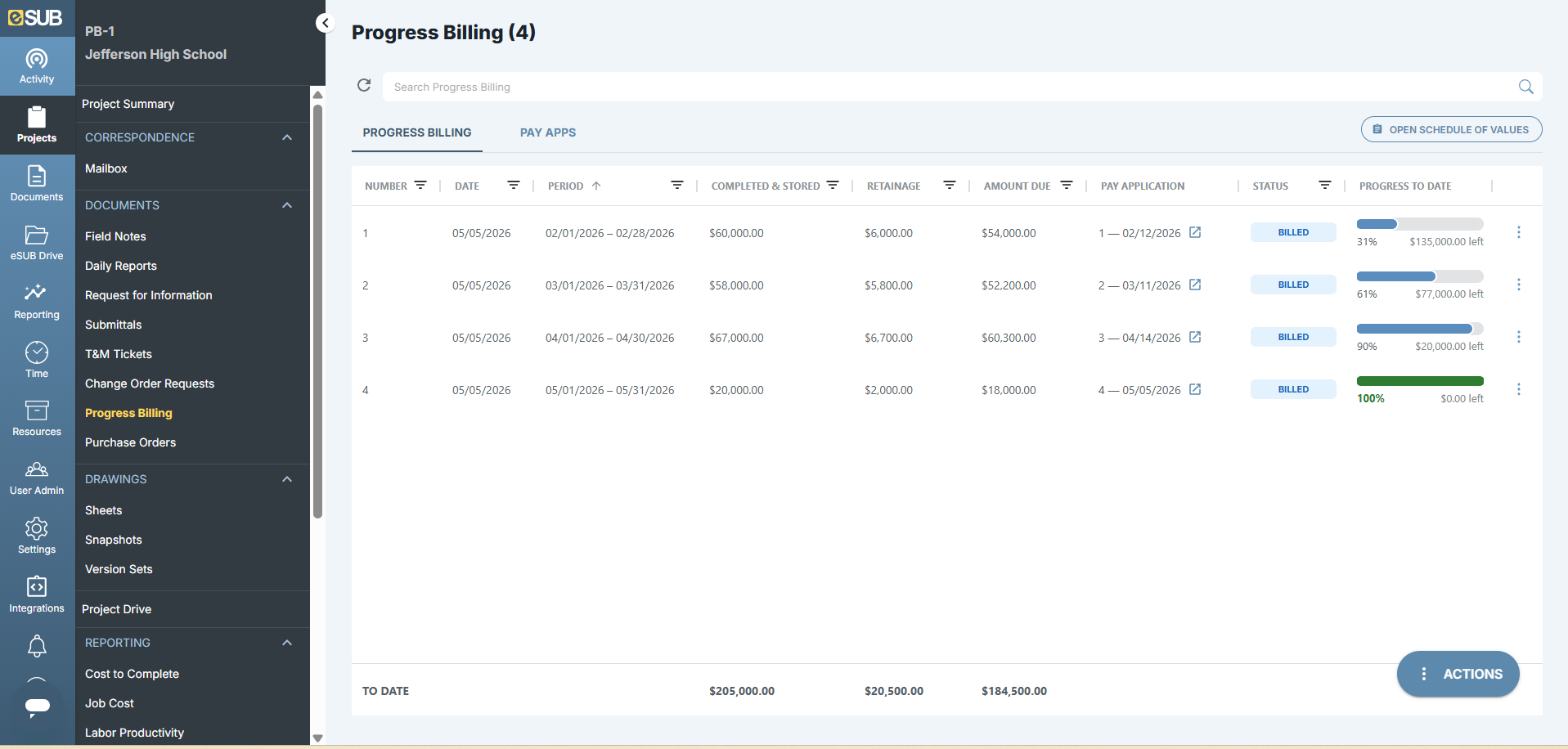Open the Date column filter
This screenshot has height=749, width=1568.
pos(514,185)
